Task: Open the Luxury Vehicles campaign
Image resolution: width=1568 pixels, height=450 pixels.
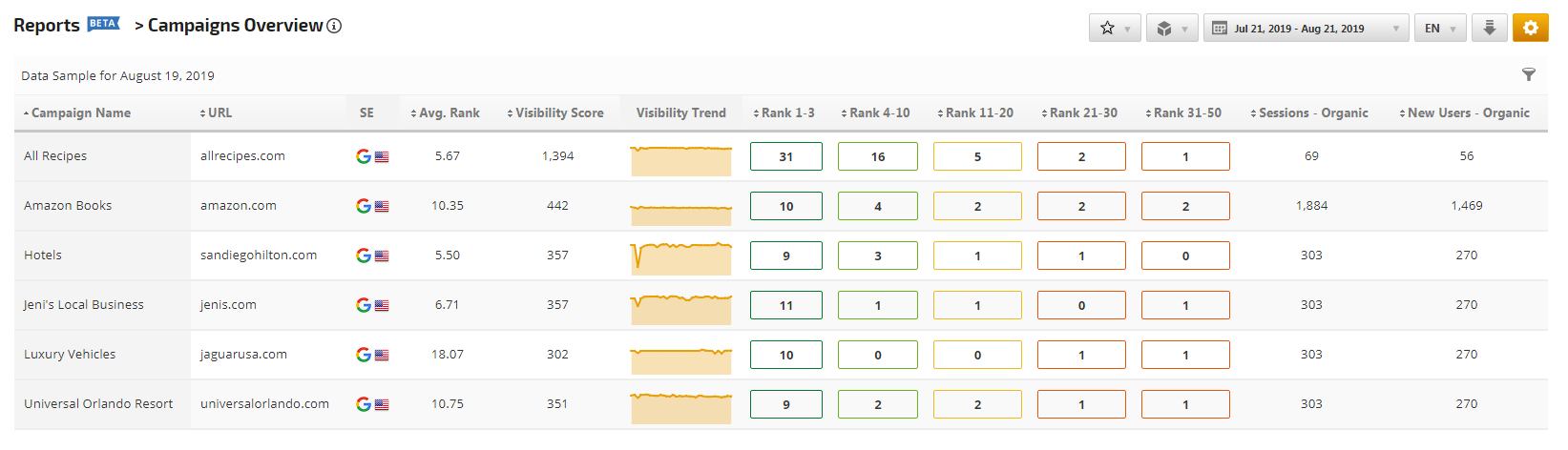Action: [x=70, y=354]
